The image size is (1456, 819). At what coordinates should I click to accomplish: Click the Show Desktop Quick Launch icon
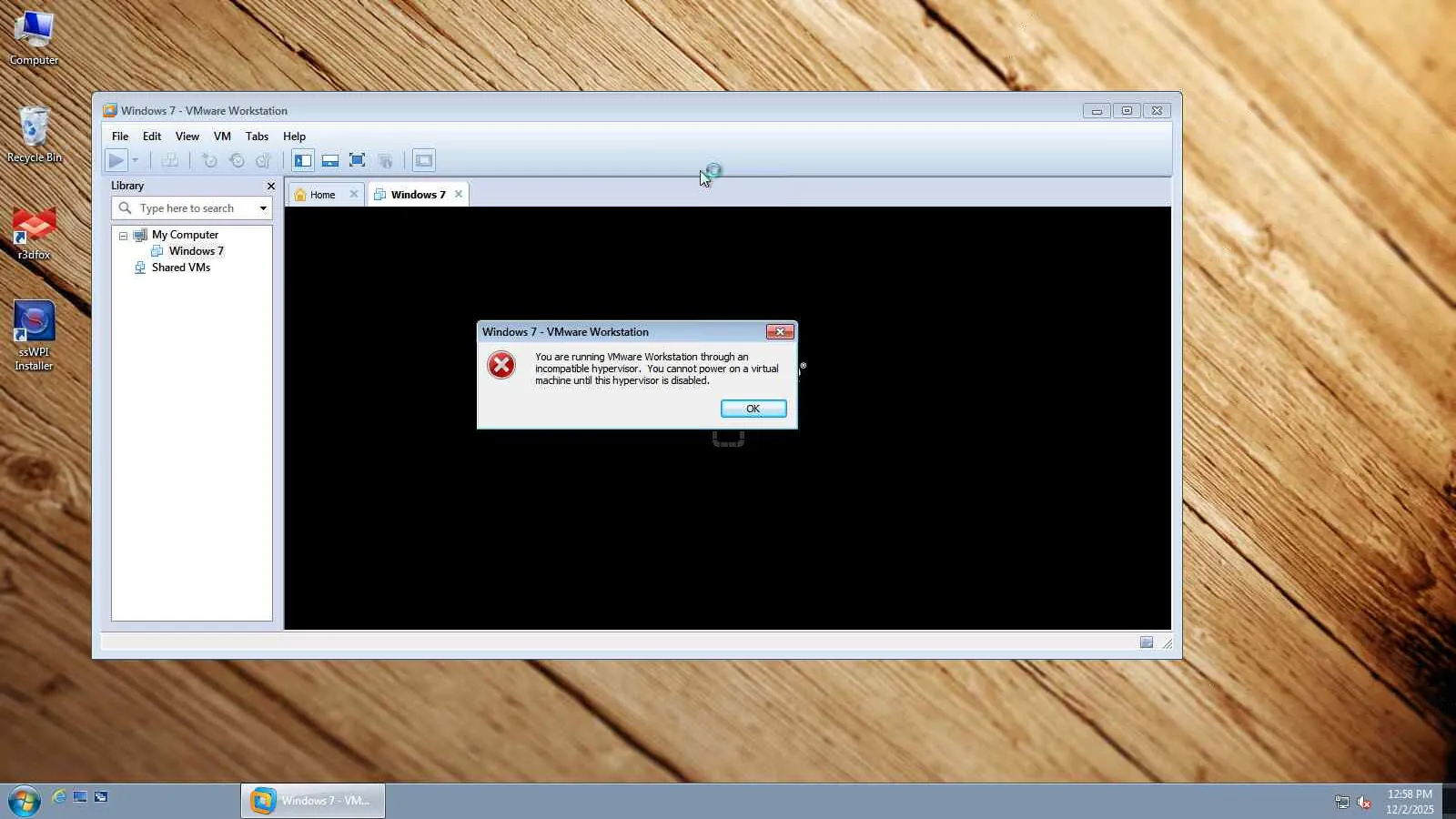pyautogui.click(x=80, y=797)
